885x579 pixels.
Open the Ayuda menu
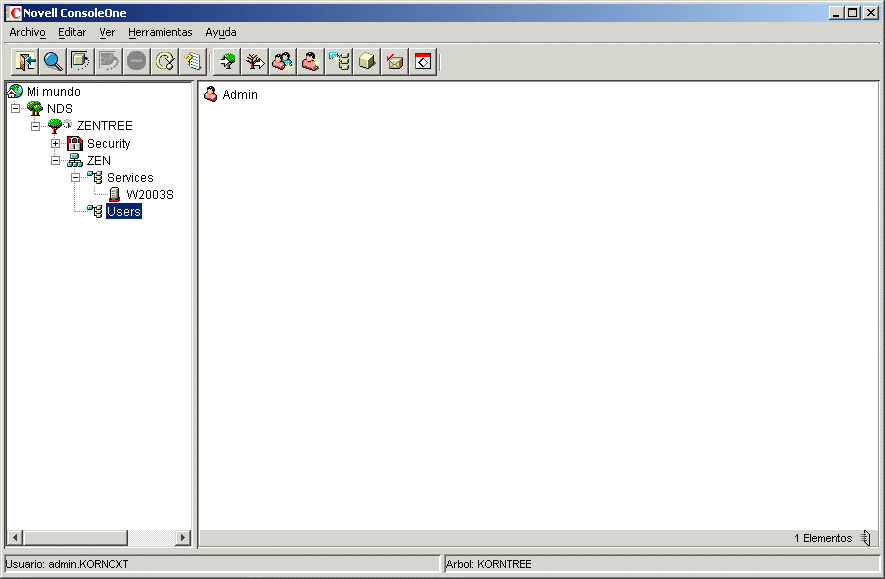(x=221, y=32)
